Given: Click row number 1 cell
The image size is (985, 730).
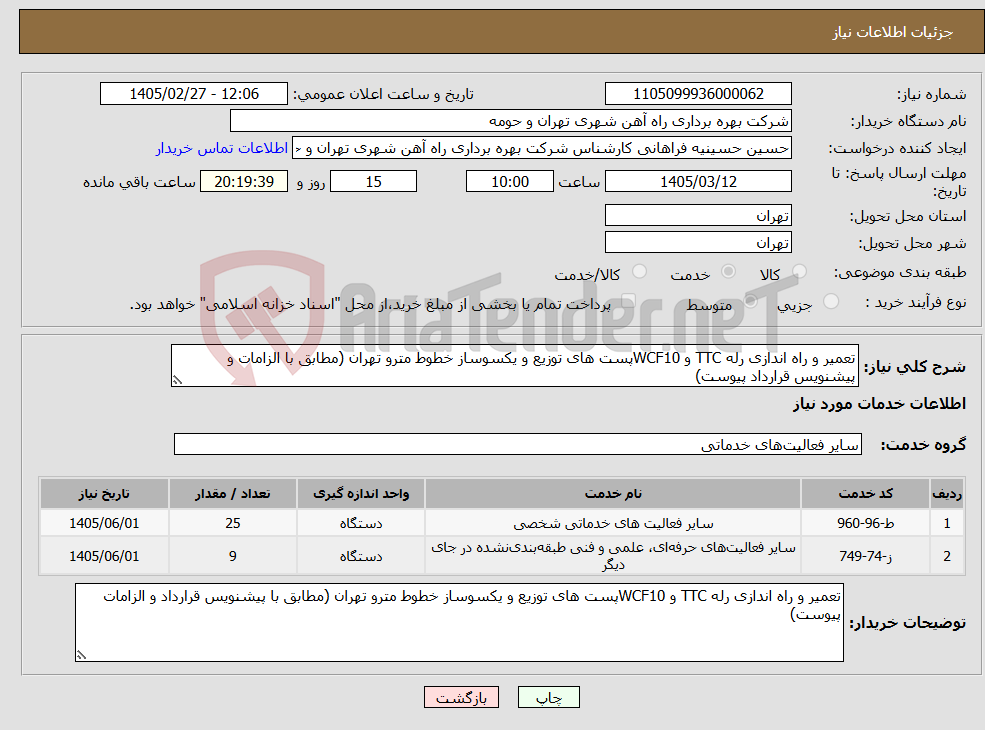Looking at the screenshot, I should pos(947,523).
